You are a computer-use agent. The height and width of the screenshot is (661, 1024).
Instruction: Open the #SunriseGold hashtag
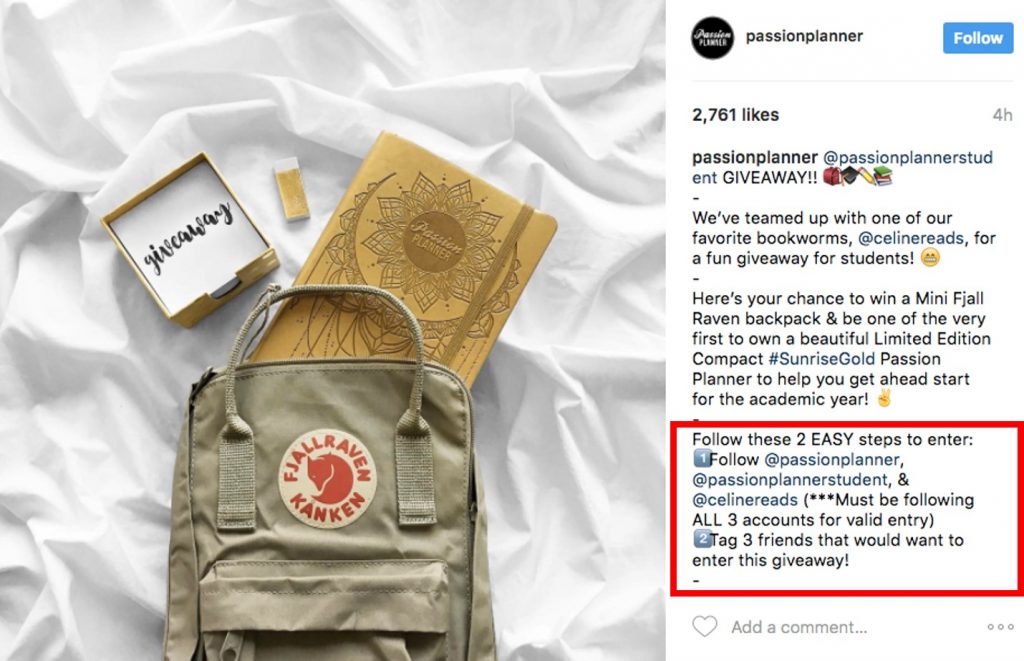click(x=822, y=359)
